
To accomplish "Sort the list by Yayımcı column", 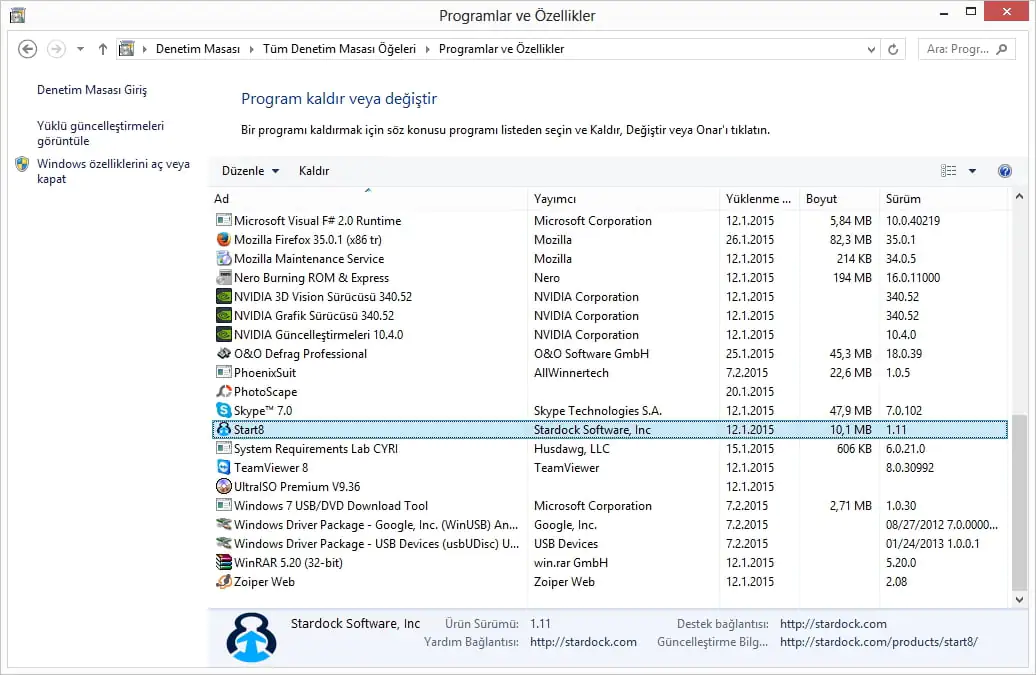I will point(620,199).
